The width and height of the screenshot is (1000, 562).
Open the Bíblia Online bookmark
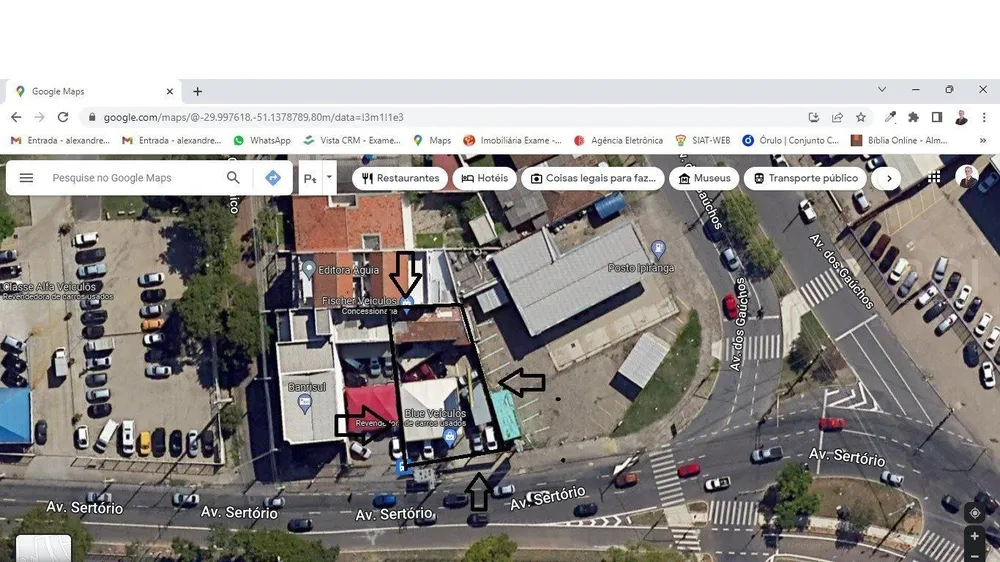pos(899,140)
